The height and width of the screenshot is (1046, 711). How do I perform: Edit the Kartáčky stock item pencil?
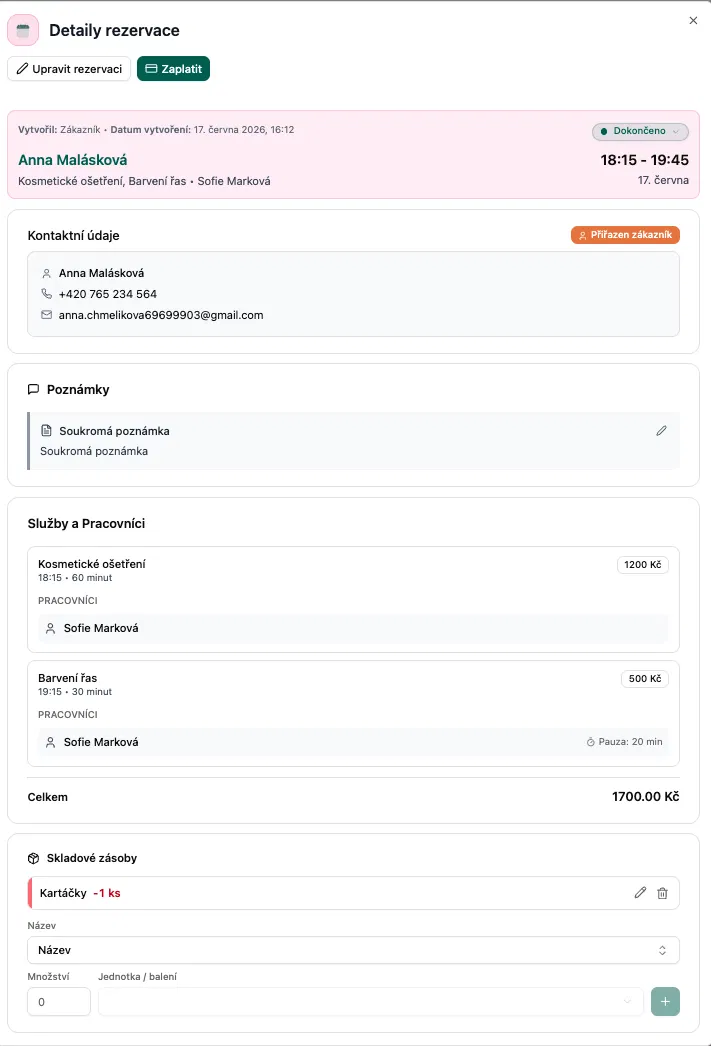click(640, 893)
